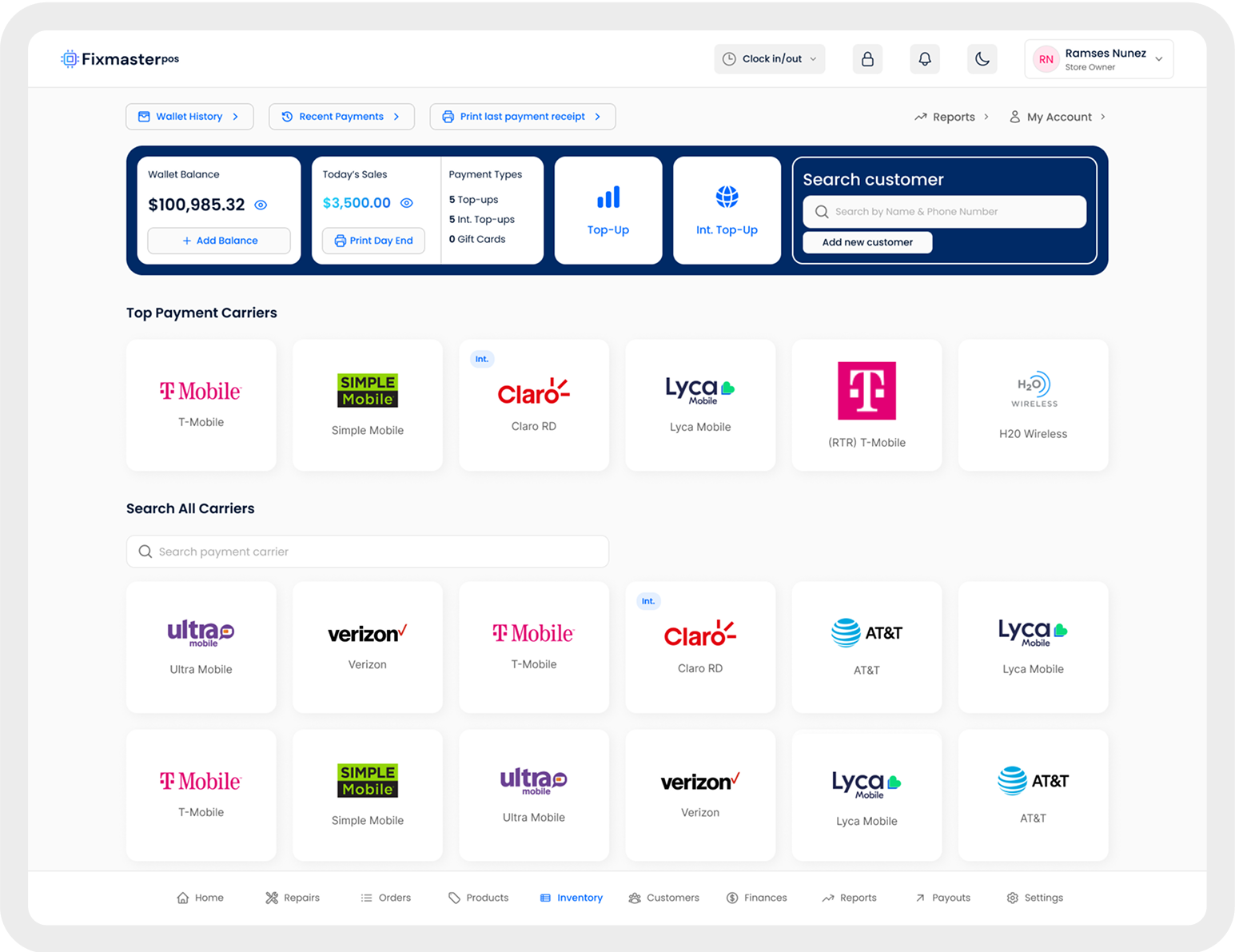Click the Int. Top-Up globe icon
1235x952 pixels.
tap(727, 197)
